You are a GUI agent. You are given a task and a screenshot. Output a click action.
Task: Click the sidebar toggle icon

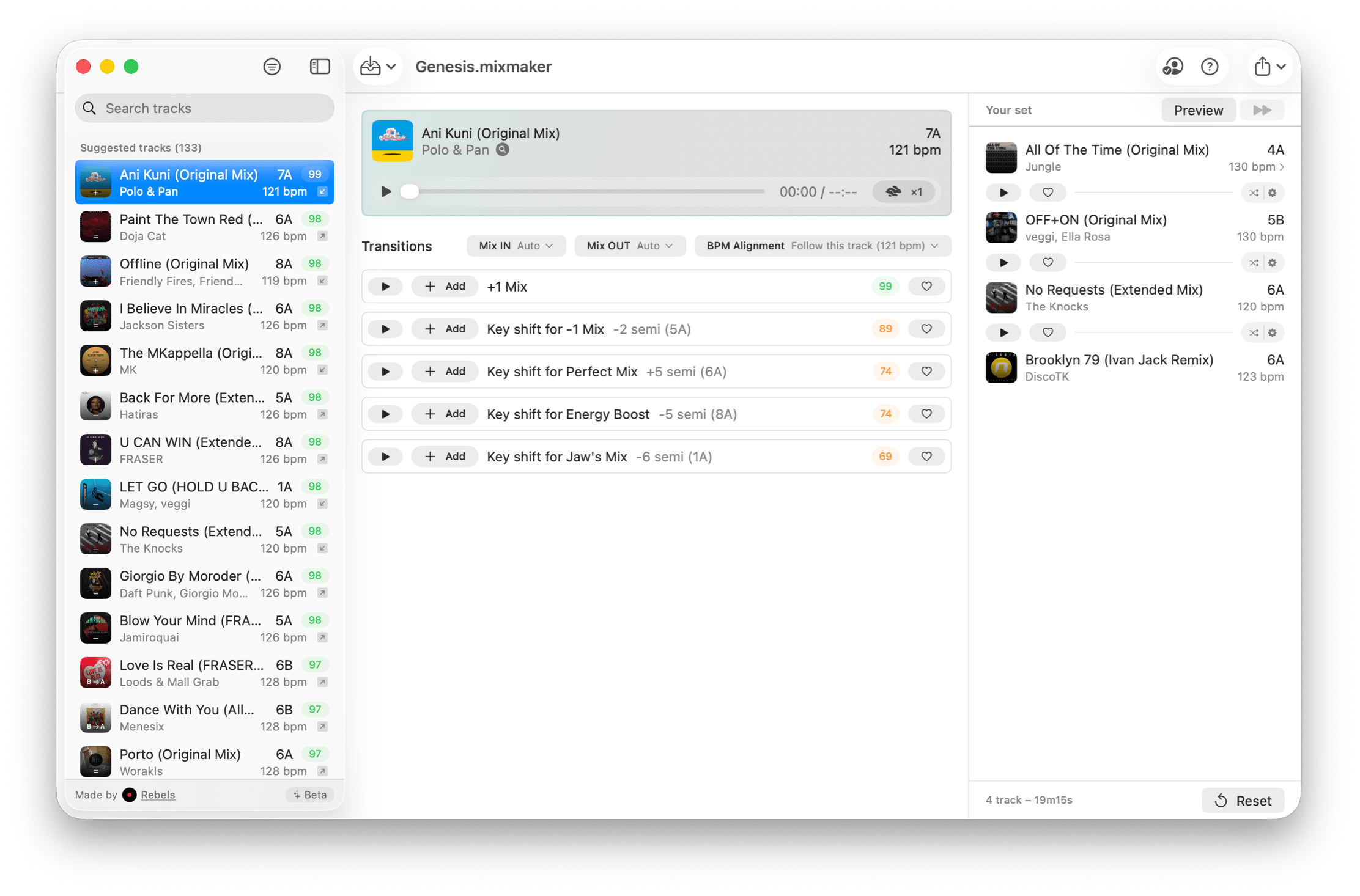pyautogui.click(x=320, y=66)
